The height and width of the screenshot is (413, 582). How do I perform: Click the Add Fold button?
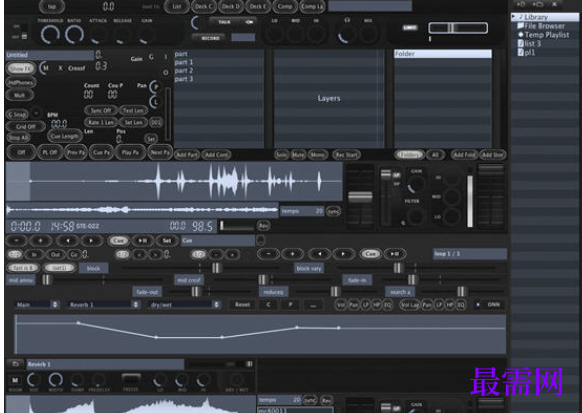tap(464, 155)
